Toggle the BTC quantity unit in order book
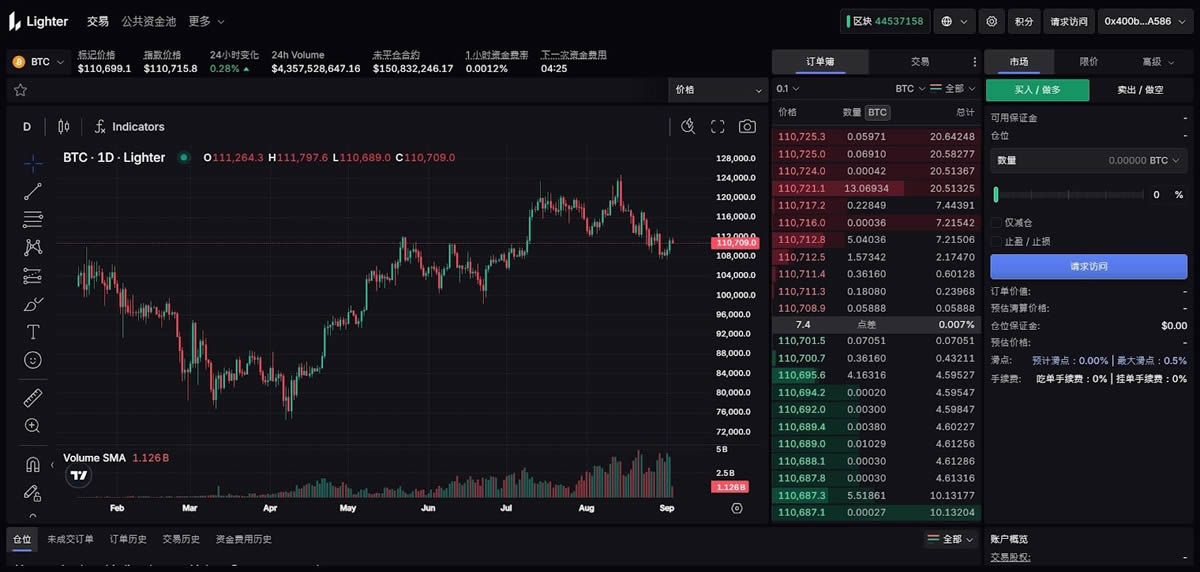Screen dimensions: 1200x572 [x=877, y=112]
